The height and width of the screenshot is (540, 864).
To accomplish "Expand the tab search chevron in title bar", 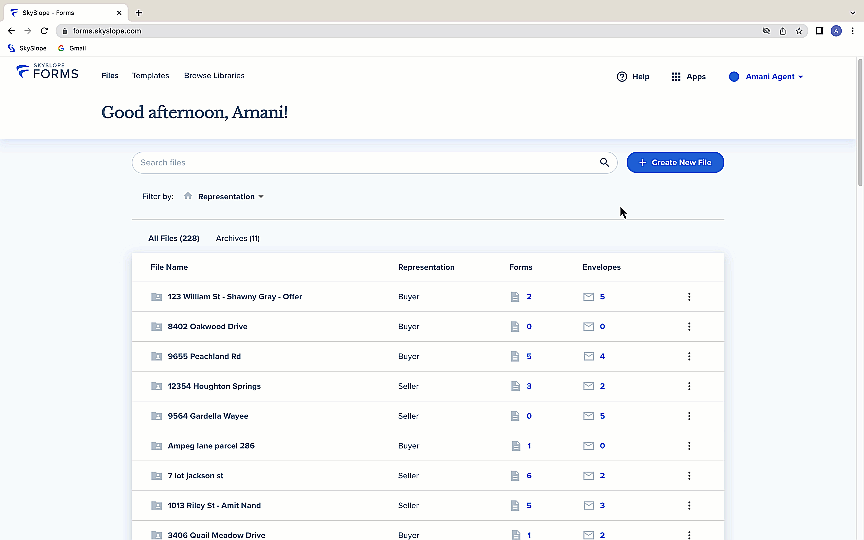I will [852, 13].
